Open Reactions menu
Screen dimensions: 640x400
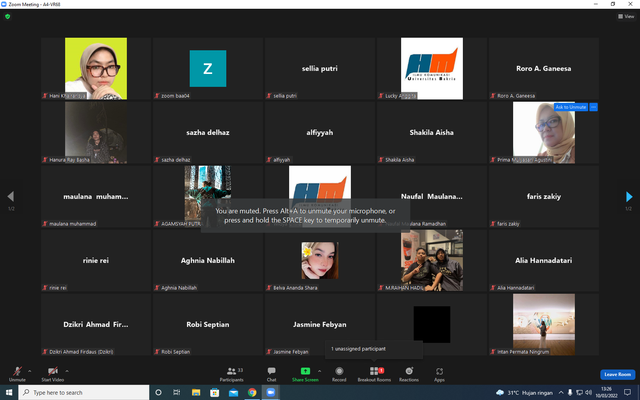[409, 374]
